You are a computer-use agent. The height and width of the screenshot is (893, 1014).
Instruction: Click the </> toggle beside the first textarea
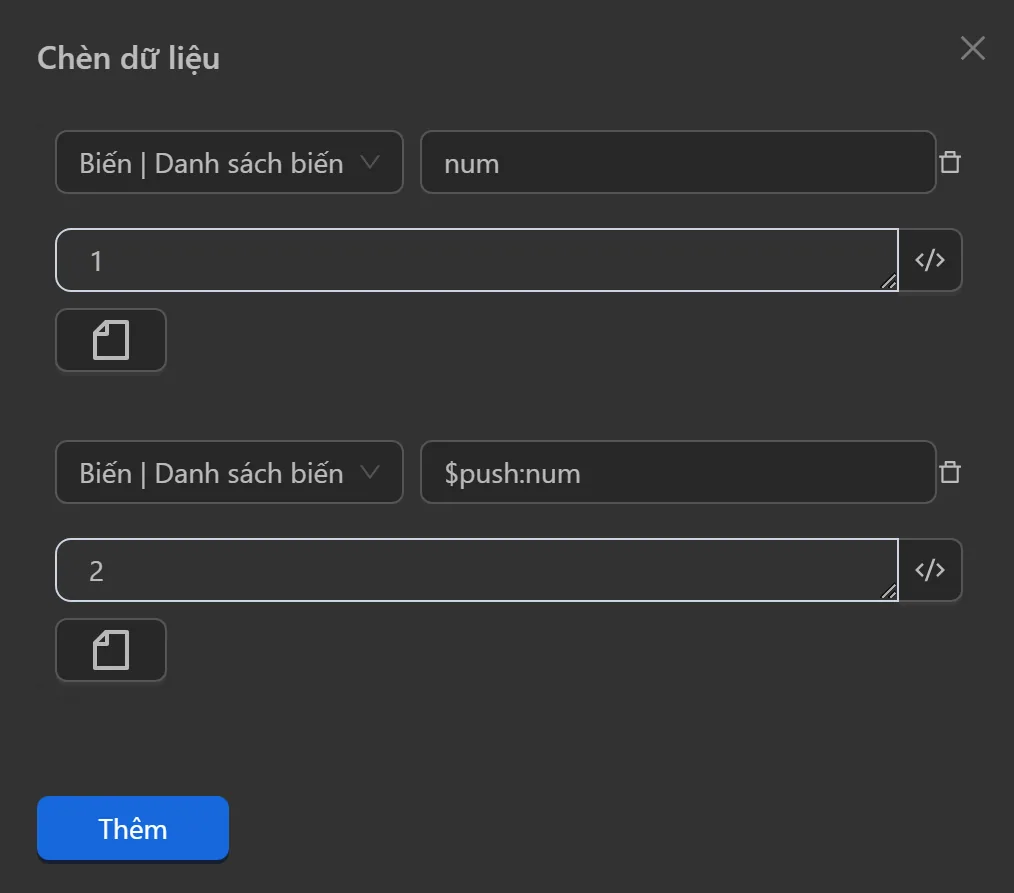pos(930,260)
